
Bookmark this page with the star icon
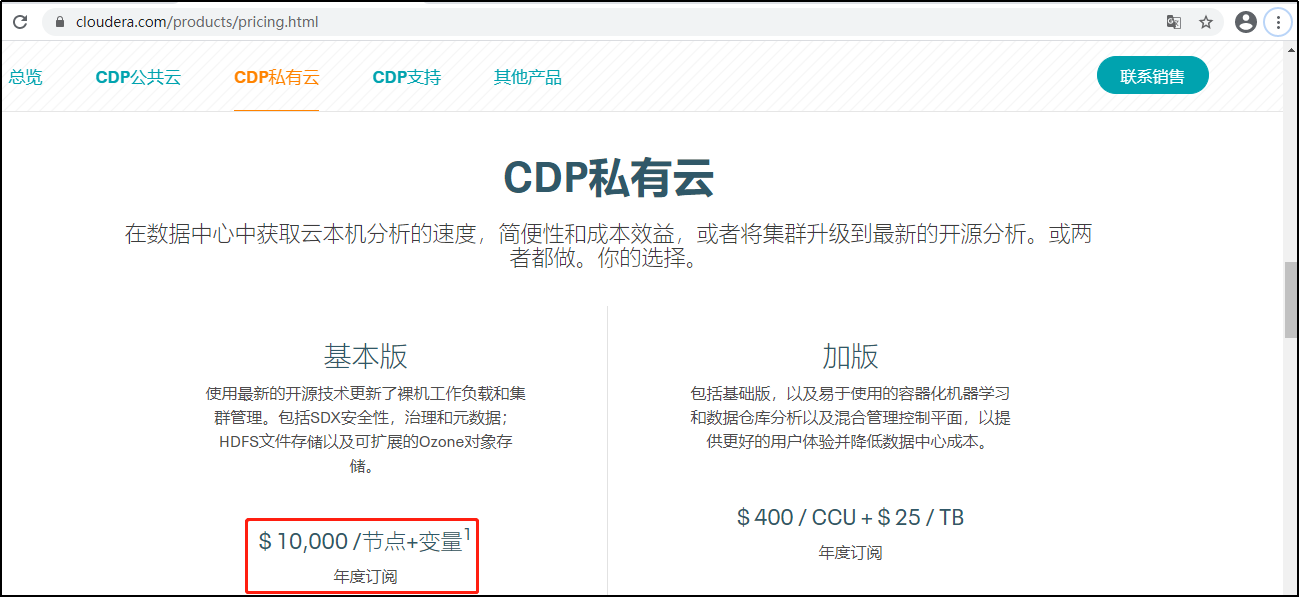click(x=1206, y=22)
